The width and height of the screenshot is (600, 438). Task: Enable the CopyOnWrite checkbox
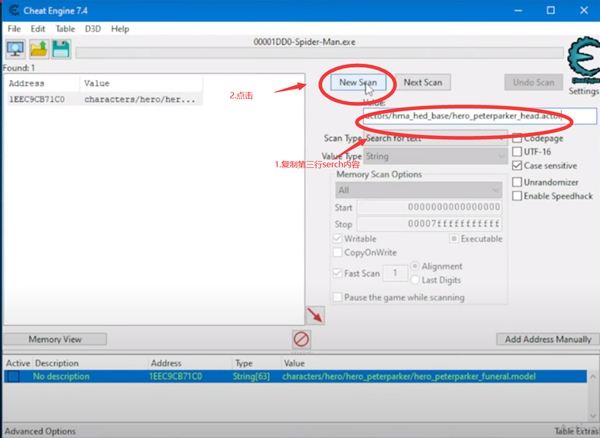[338, 252]
